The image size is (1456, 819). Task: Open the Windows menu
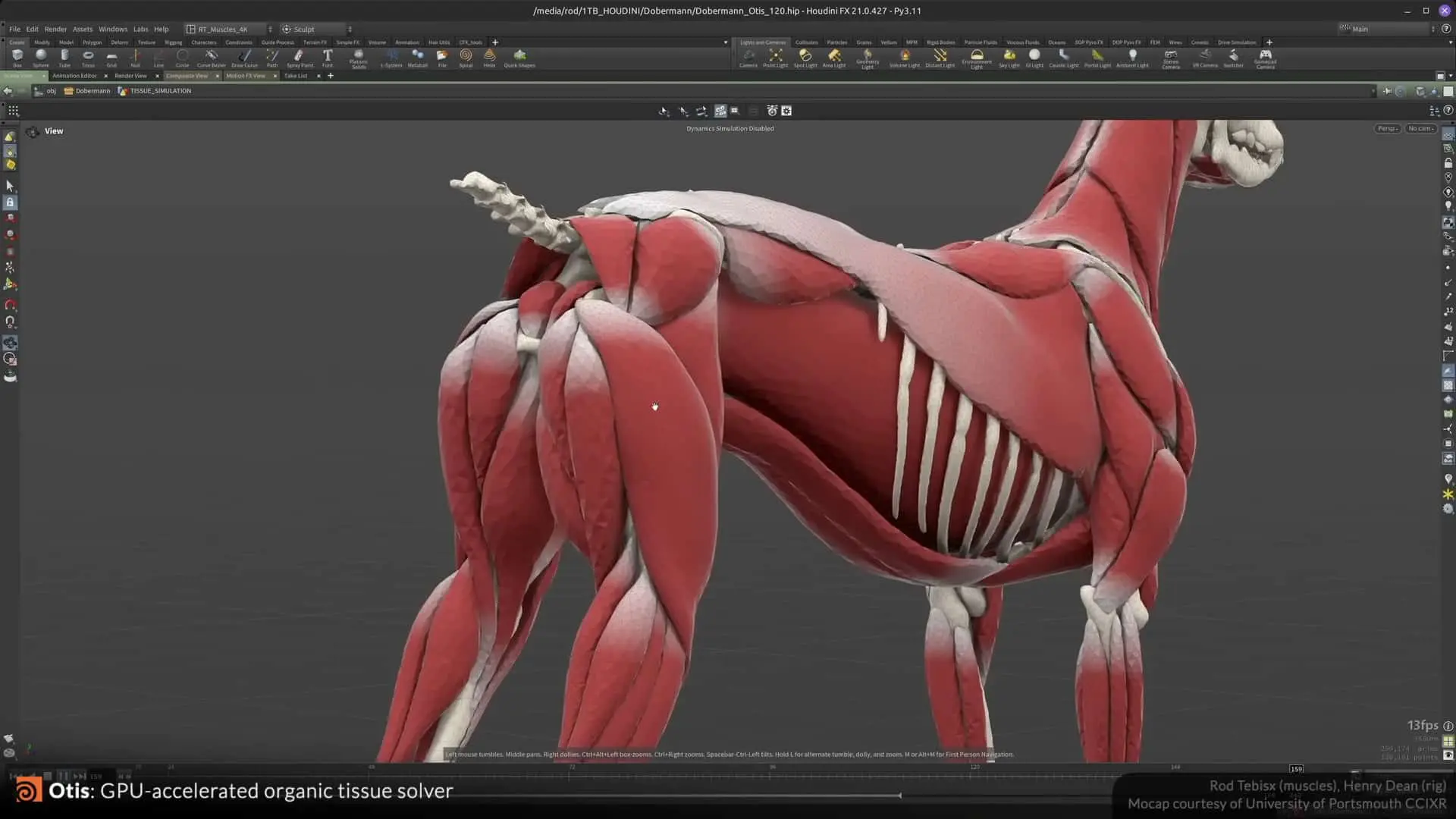click(x=113, y=30)
